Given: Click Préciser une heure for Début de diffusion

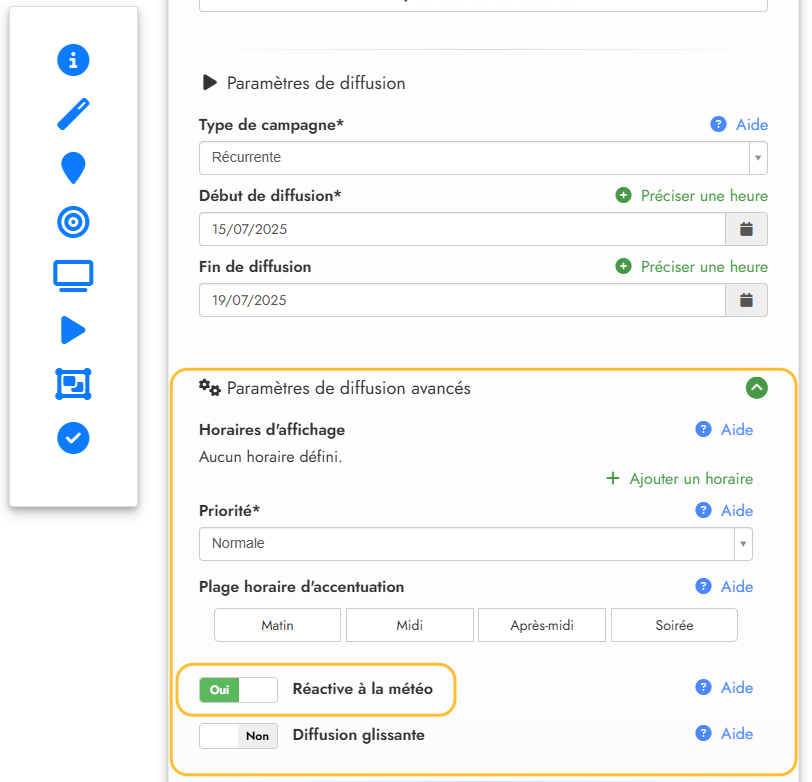Looking at the screenshot, I should (x=692, y=196).
